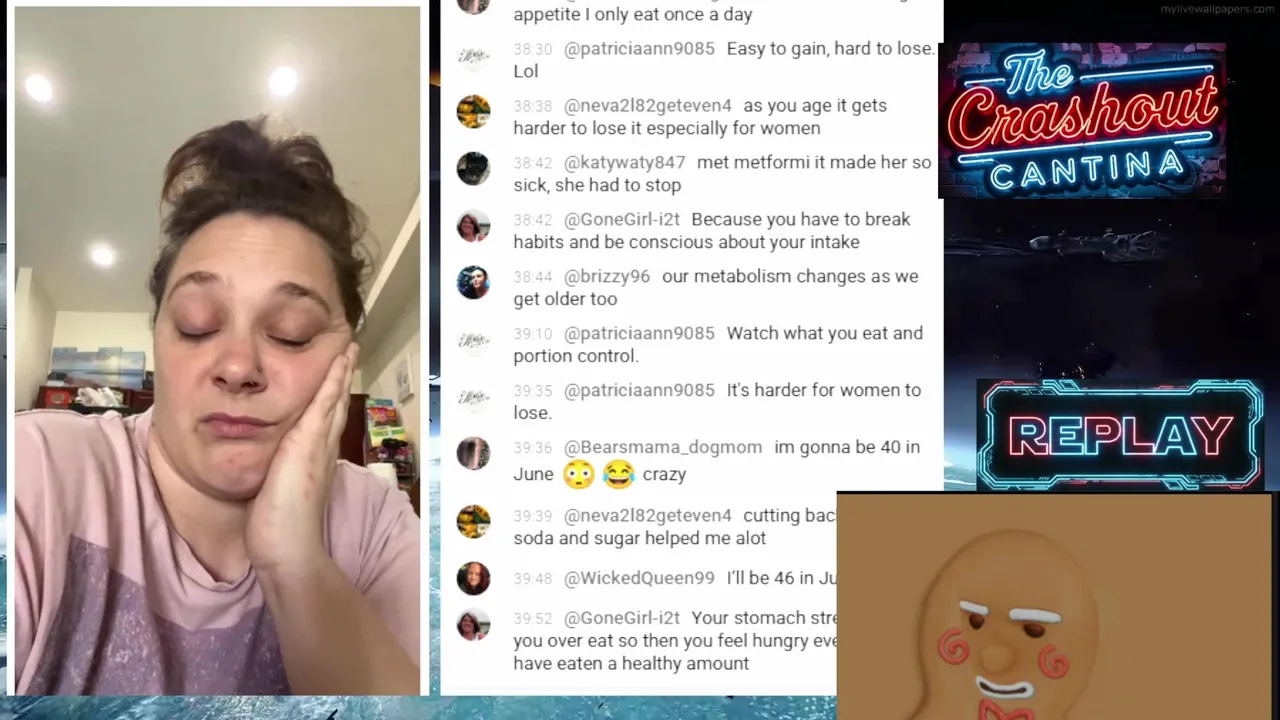Click @neva2l82geteven4 avatar beside 38:38 message
This screenshot has width=1280, height=720.
473,112
